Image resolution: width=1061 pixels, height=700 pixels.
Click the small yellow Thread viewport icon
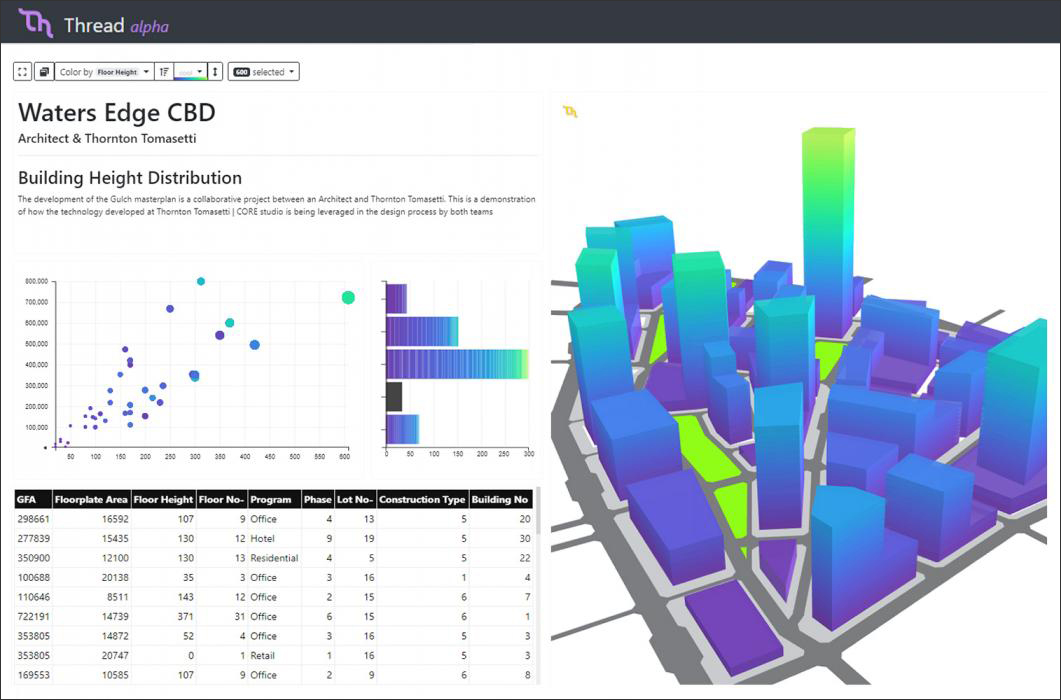(570, 112)
